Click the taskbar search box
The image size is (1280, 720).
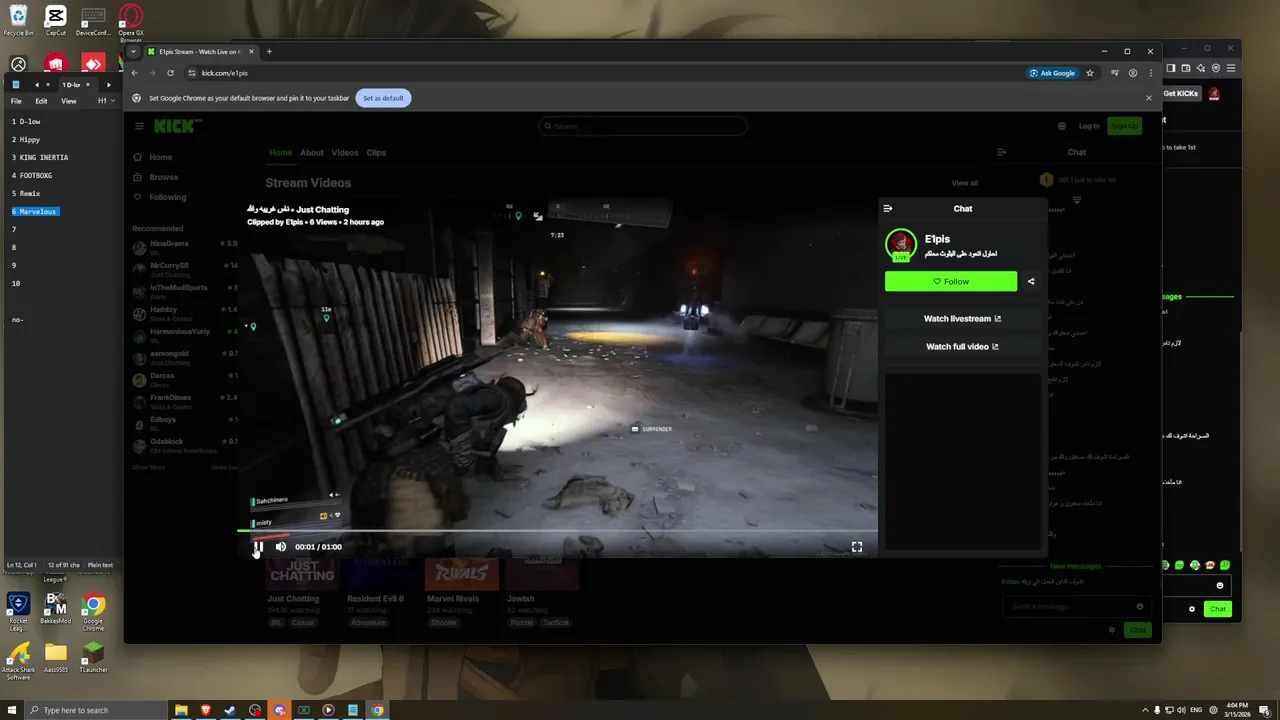(x=95, y=710)
